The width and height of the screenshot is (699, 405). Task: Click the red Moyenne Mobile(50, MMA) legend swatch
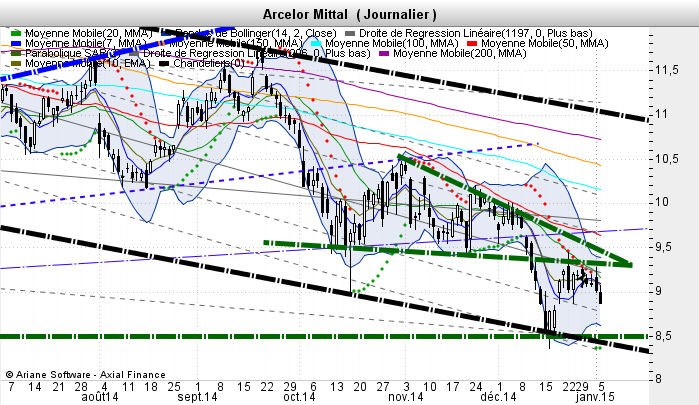tap(472, 43)
